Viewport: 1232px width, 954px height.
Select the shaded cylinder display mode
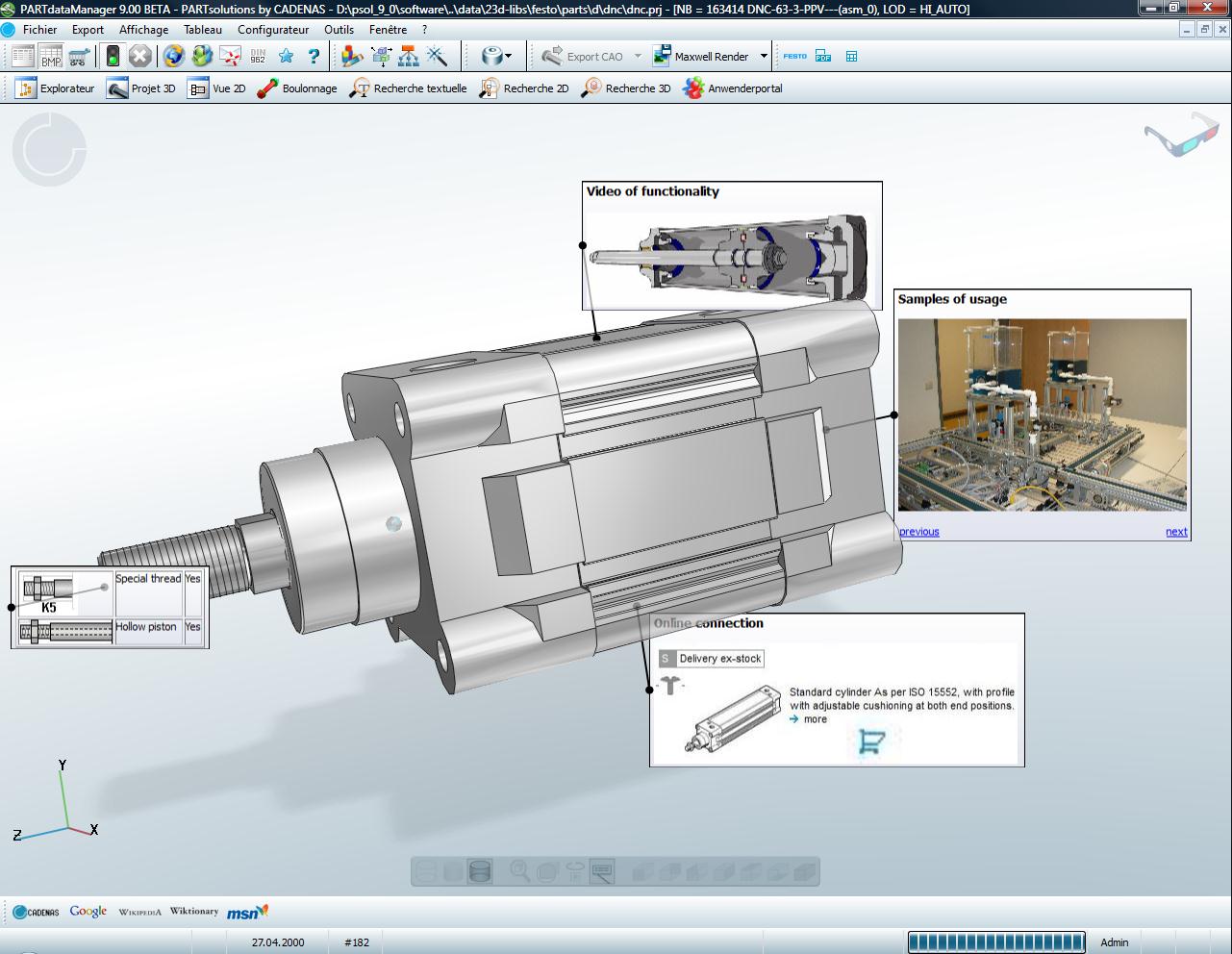click(480, 871)
